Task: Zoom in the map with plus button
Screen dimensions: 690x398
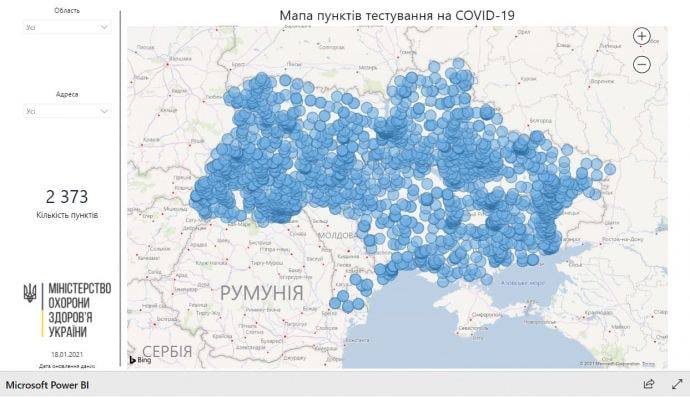Action: click(x=642, y=36)
